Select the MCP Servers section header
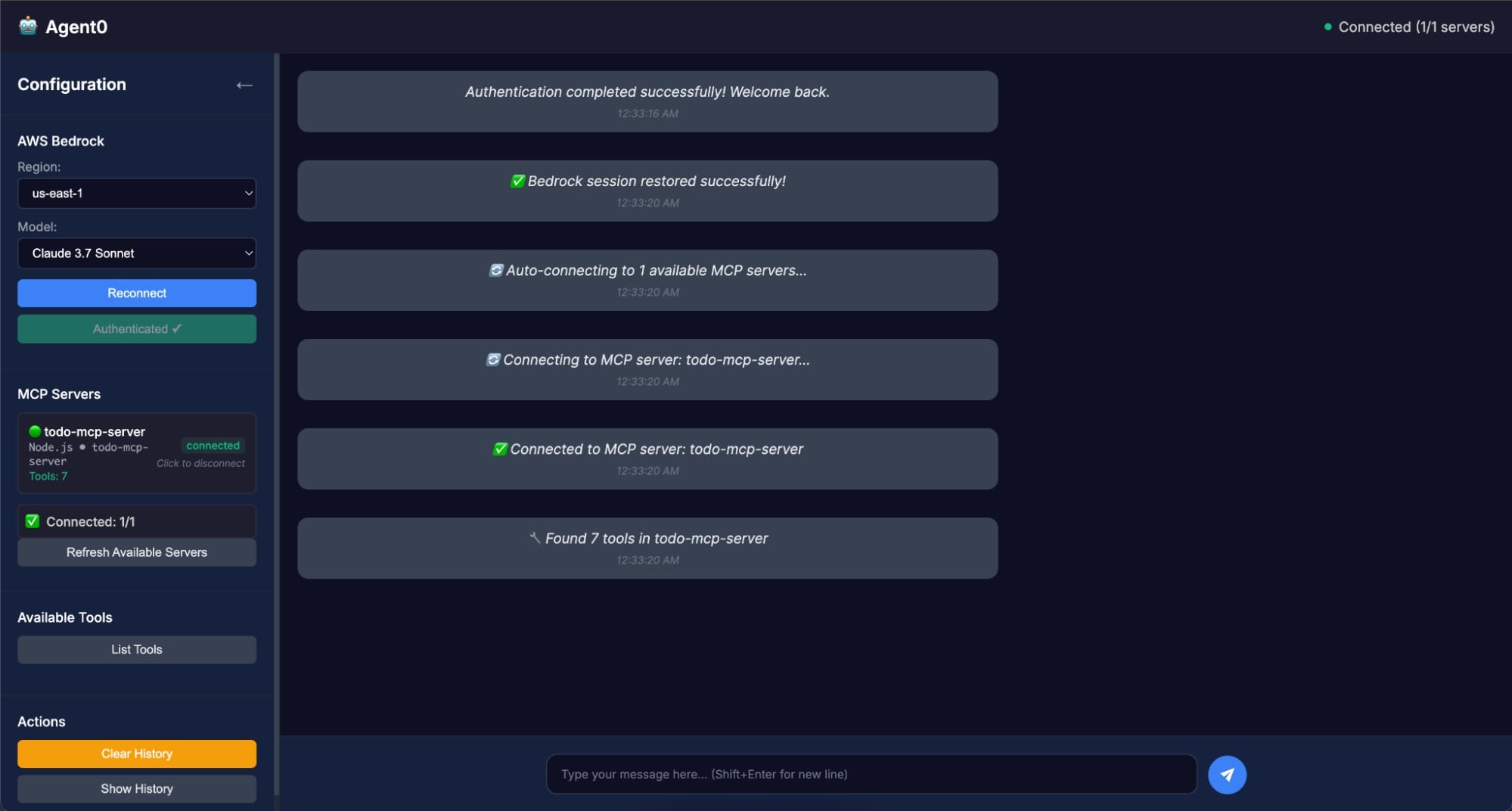The width and height of the screenshot is (1512, 811). [x=58, y=393]
